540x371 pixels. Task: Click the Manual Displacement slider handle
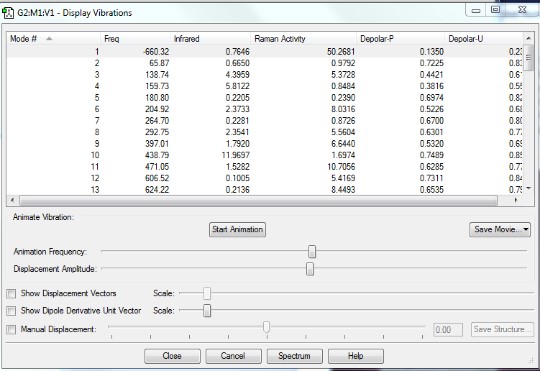[x=266, y=327]
